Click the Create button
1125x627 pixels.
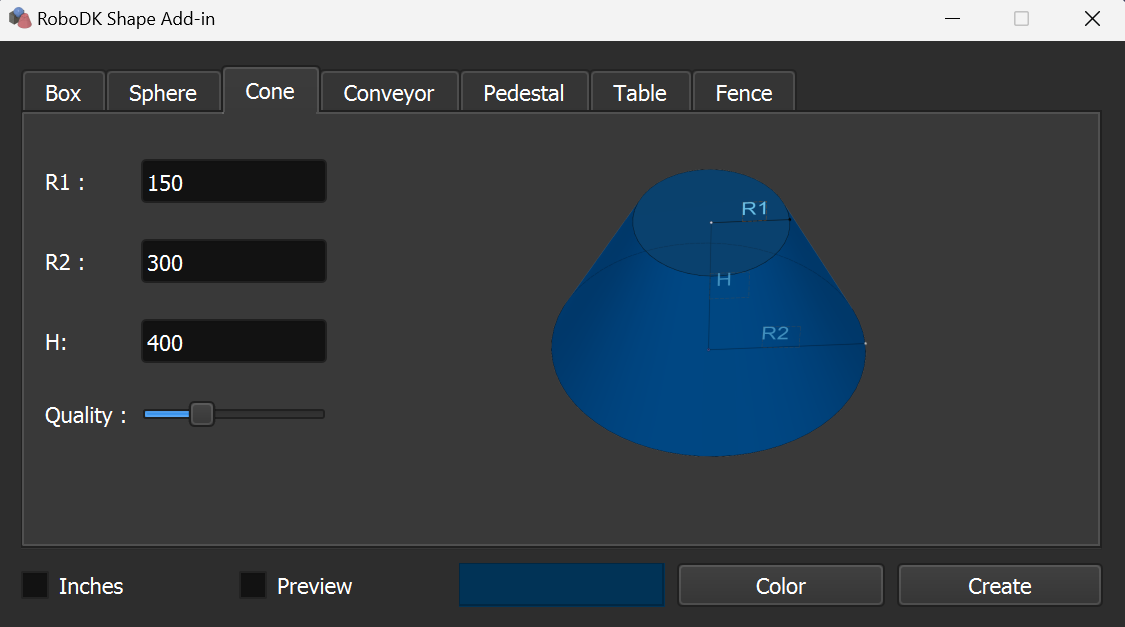point(999,586)
